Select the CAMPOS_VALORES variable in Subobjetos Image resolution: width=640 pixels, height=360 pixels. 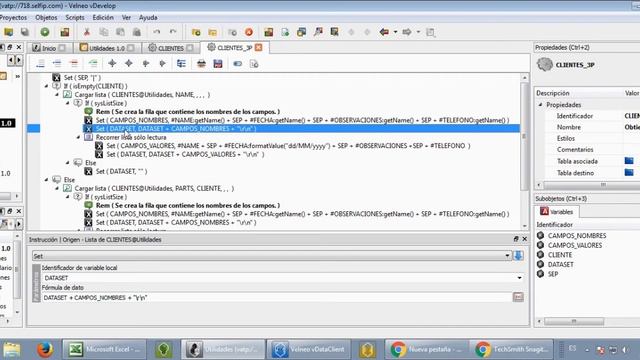click(574, 245)
